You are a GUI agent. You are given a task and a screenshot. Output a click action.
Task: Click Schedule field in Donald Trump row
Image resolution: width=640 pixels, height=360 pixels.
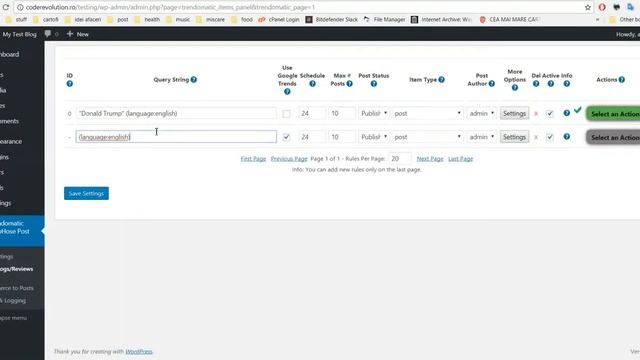coord(312,113)
